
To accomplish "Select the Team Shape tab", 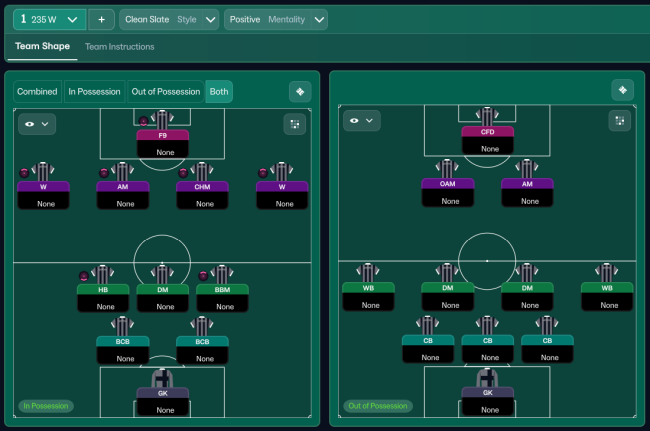I will (x=40, y=47).
